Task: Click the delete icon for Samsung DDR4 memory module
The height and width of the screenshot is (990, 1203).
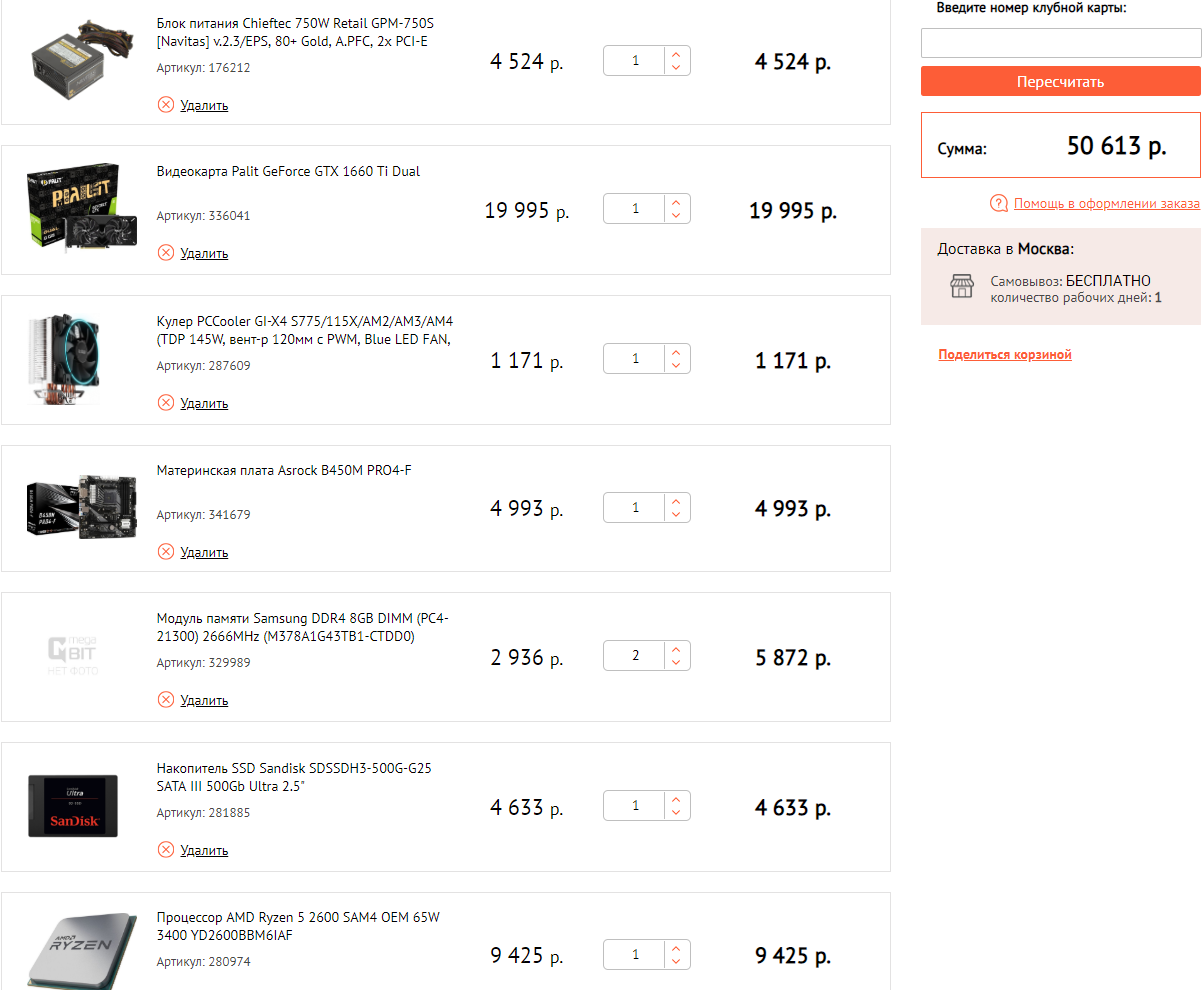Action: coord(166,700)
